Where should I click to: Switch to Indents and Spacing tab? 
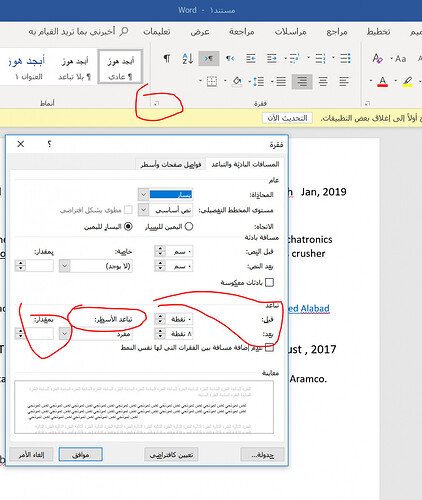(x=245, y=164)
